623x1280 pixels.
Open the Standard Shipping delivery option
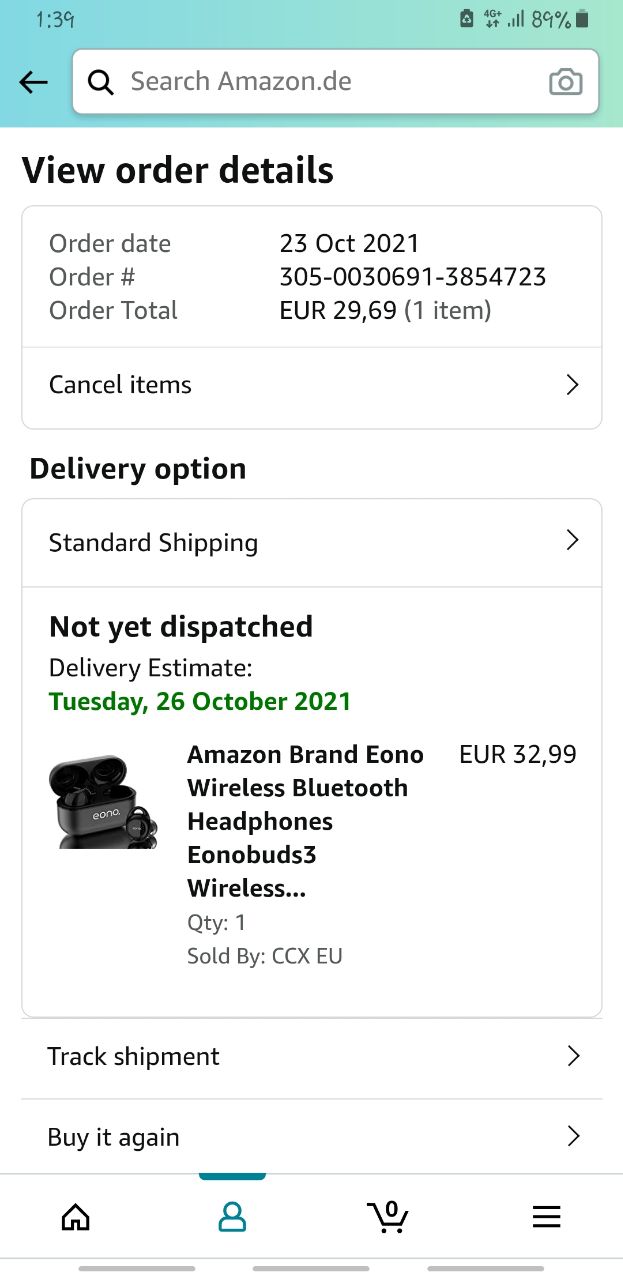[x=154, y=543]
